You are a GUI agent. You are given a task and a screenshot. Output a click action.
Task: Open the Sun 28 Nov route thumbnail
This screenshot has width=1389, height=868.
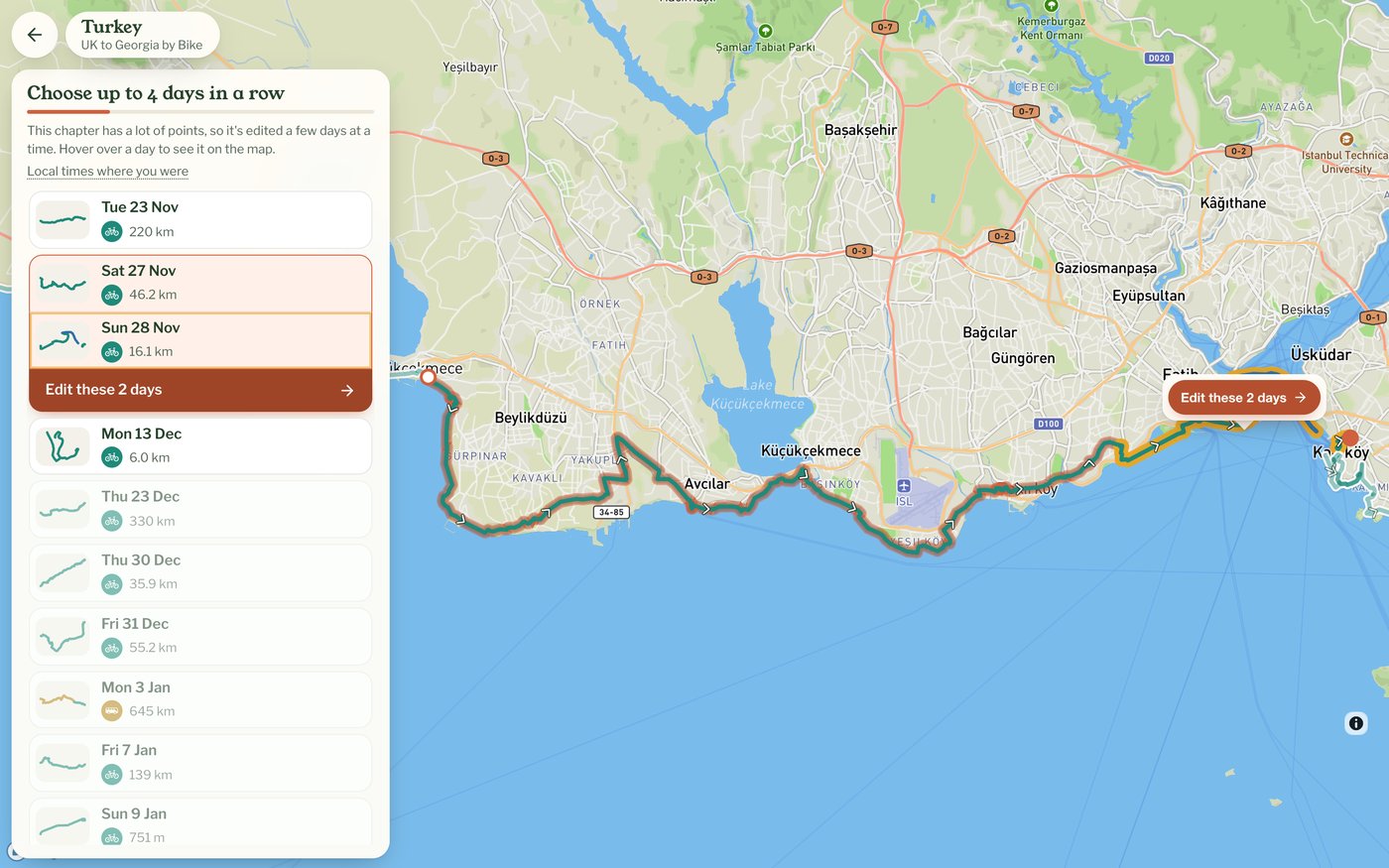pos(63,340)
